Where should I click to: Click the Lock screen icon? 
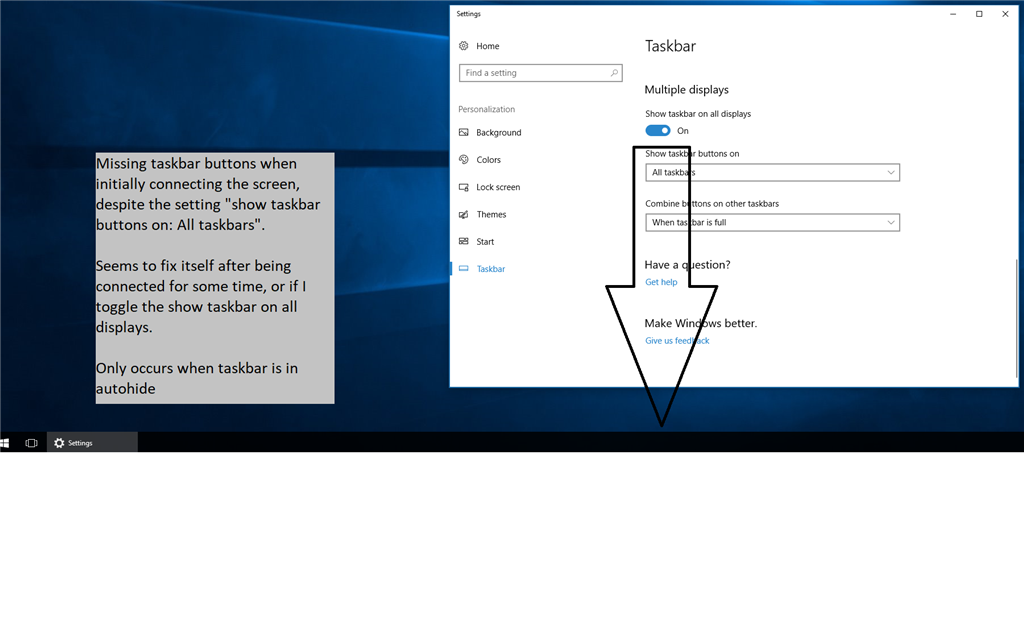pos(464,187)
